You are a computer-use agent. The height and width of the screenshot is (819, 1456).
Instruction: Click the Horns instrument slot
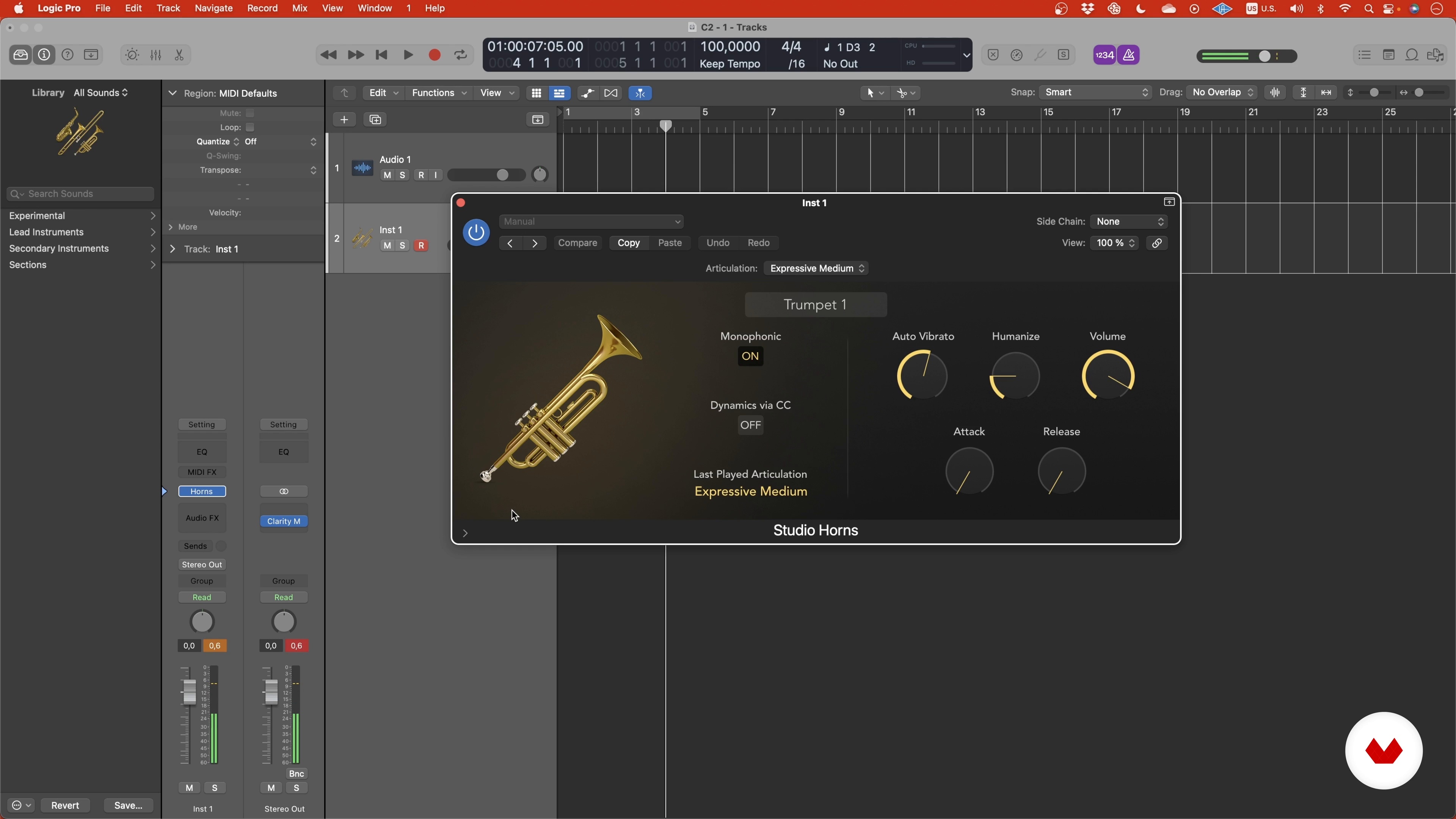pos(202,492)
